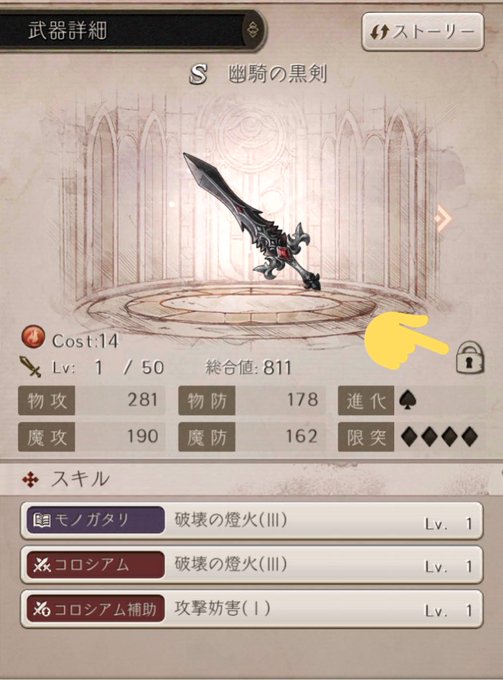The image size is (503, 680).
Task: Open the モノガタリ skill 破壊の燈火(III)
Action: tap(252, 520)
